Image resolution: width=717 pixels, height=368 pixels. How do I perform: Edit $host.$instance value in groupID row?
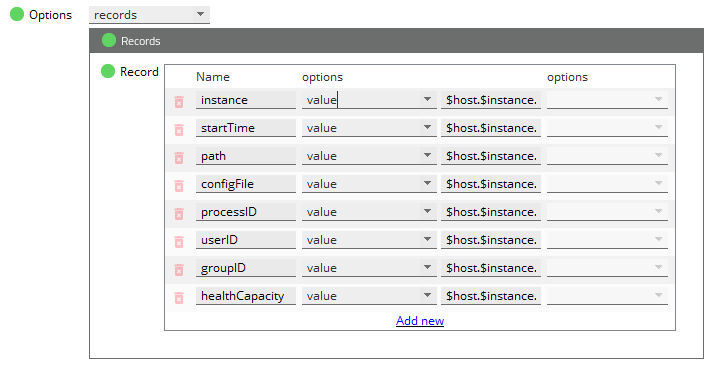491,267
